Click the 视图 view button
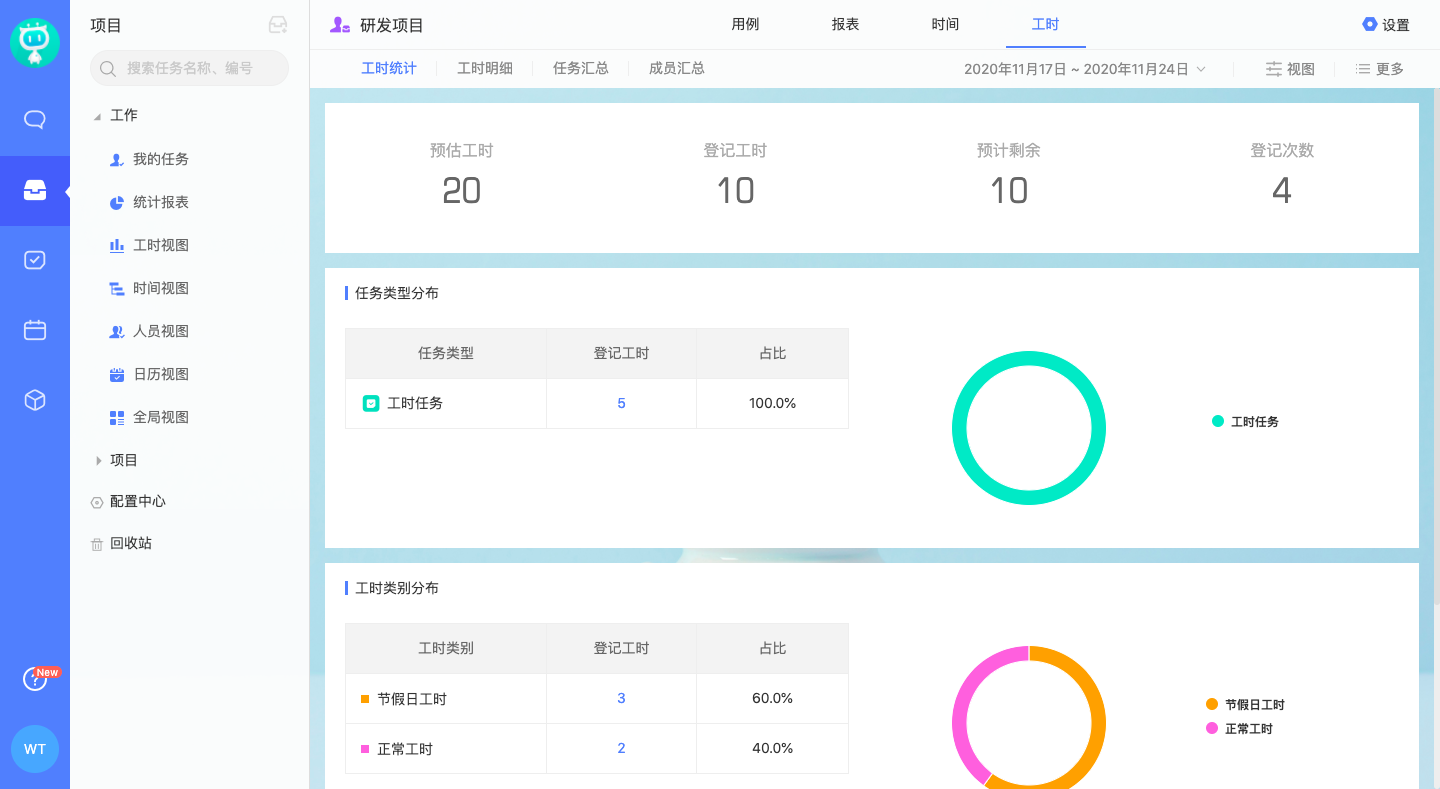The height and width of the screenshot is (789, 1440). point(1290,69)
